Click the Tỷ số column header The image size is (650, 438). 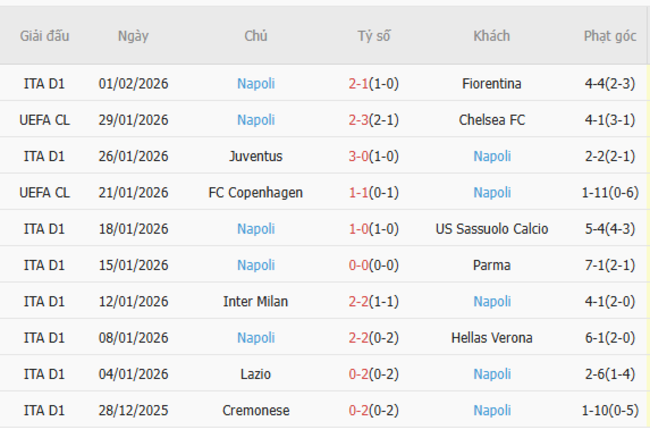pyautogui.click(x=374, y=36)
